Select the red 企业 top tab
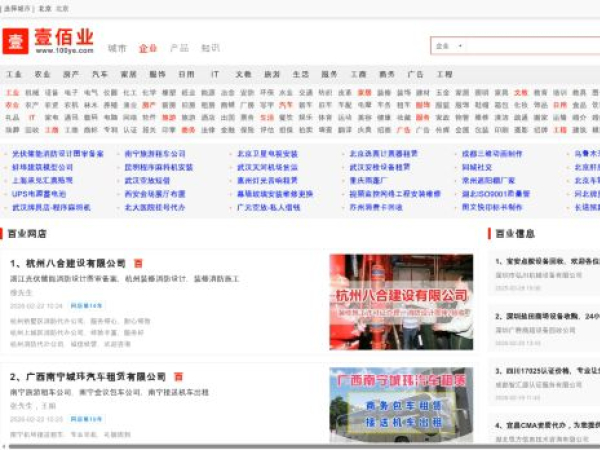Image resolution: width=600 pixels, height=450 pixels. (148, 48)
